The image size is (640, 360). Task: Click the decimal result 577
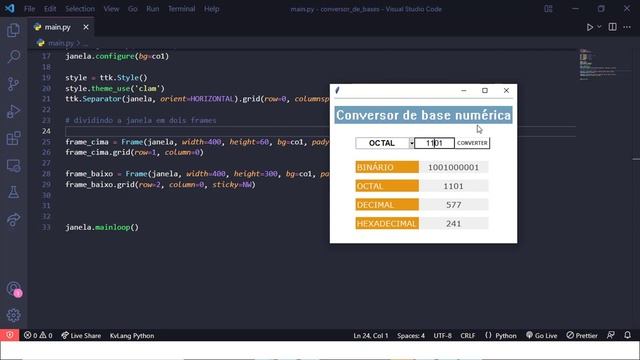click(453, 204)
